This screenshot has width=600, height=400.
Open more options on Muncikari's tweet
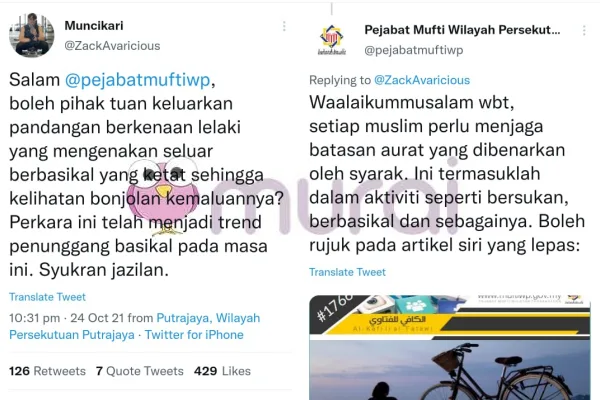pos(284,26)
